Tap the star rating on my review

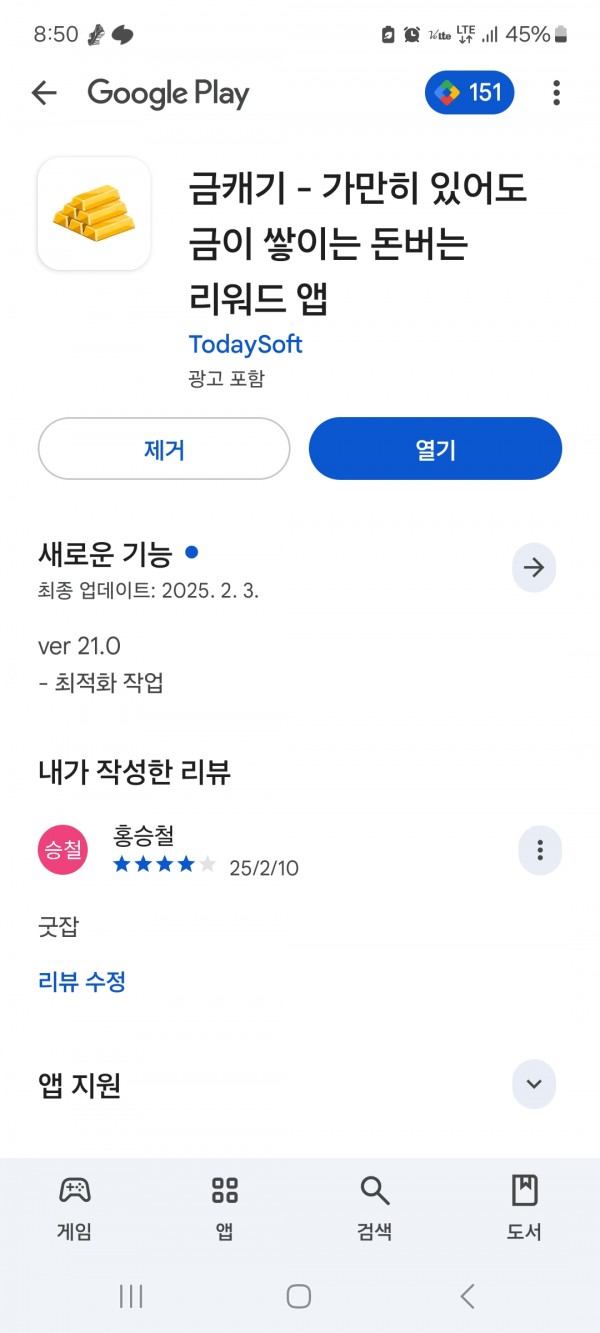pos(164,864)
